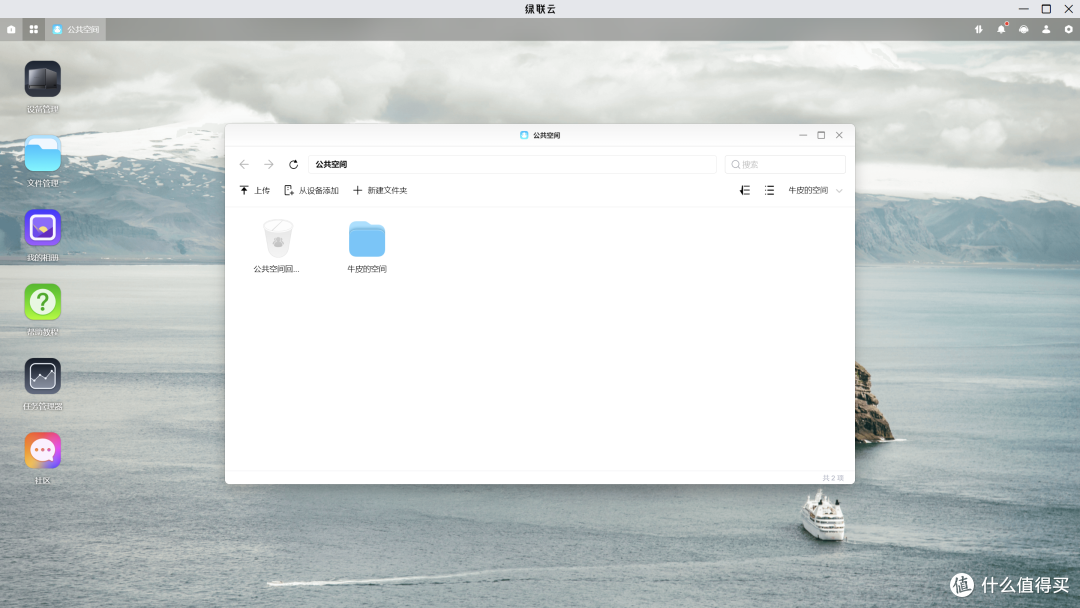The image size is (1080, 608).
Task: Switch to the 公共空间 taskbar tab
Action: point(76,30)
